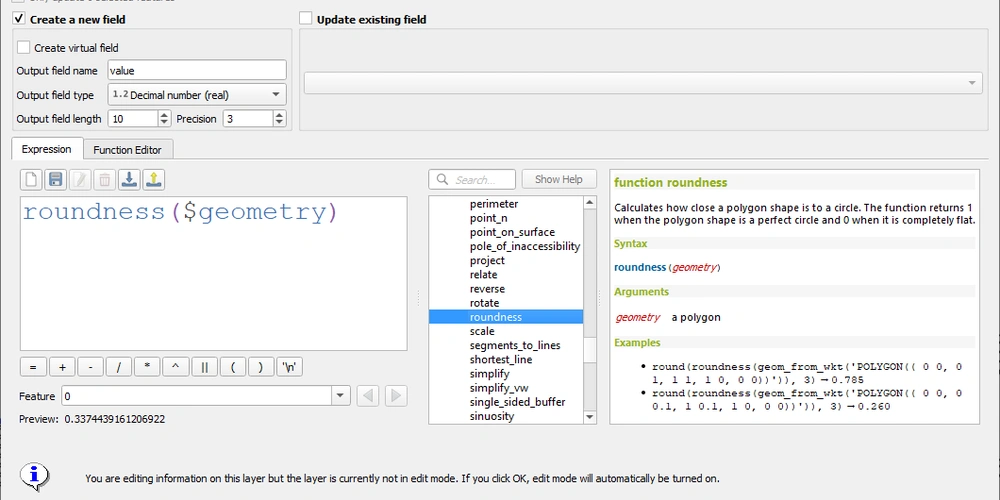Viewport: 1000px width, 500px height.
Task: Select shortest_line function
Action: point(501,360)
